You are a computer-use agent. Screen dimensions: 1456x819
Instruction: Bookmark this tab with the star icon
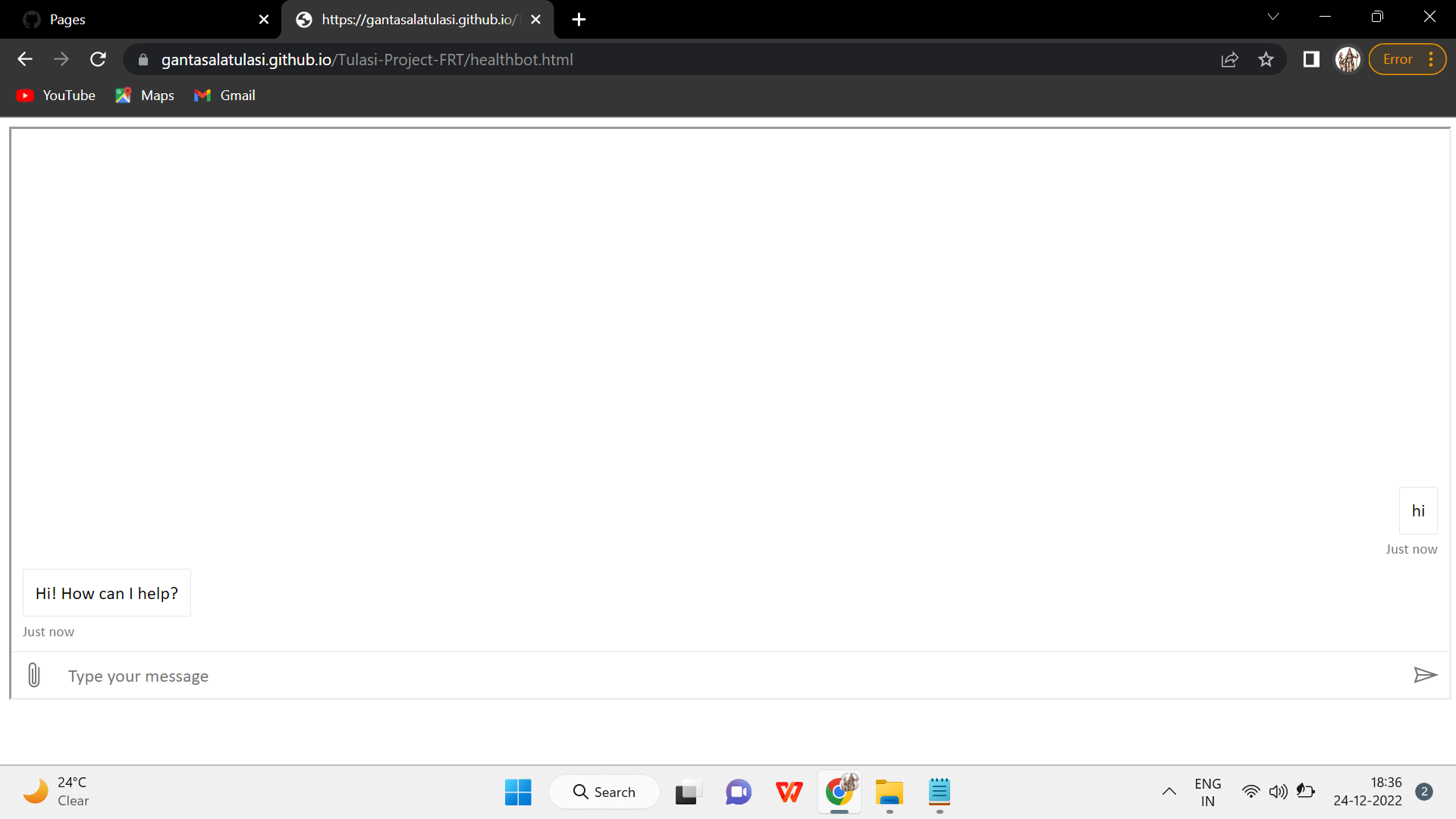point(1266,59)
